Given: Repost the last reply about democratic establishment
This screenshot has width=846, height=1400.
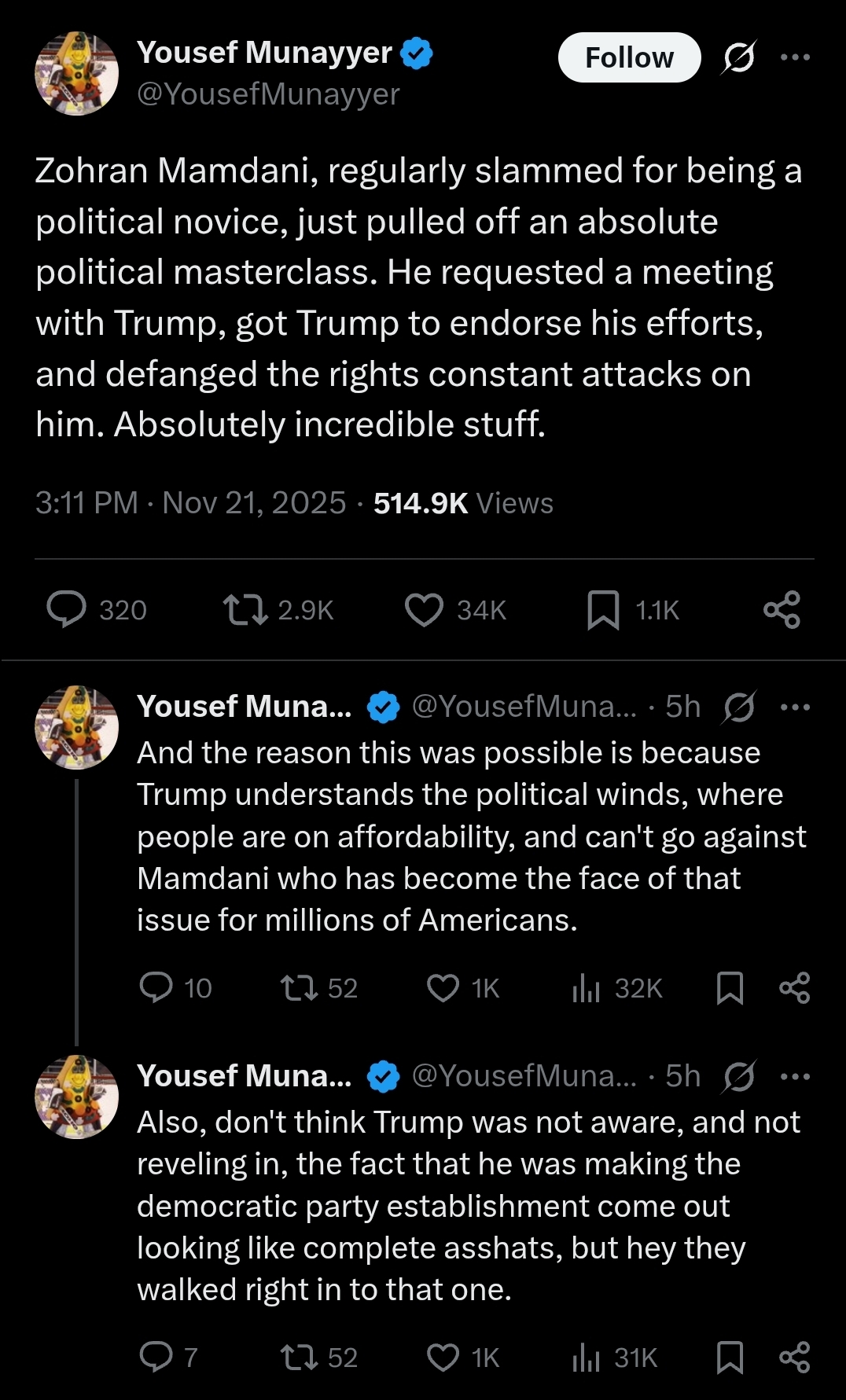Looking at the screenshot, I should point(300,1358).
